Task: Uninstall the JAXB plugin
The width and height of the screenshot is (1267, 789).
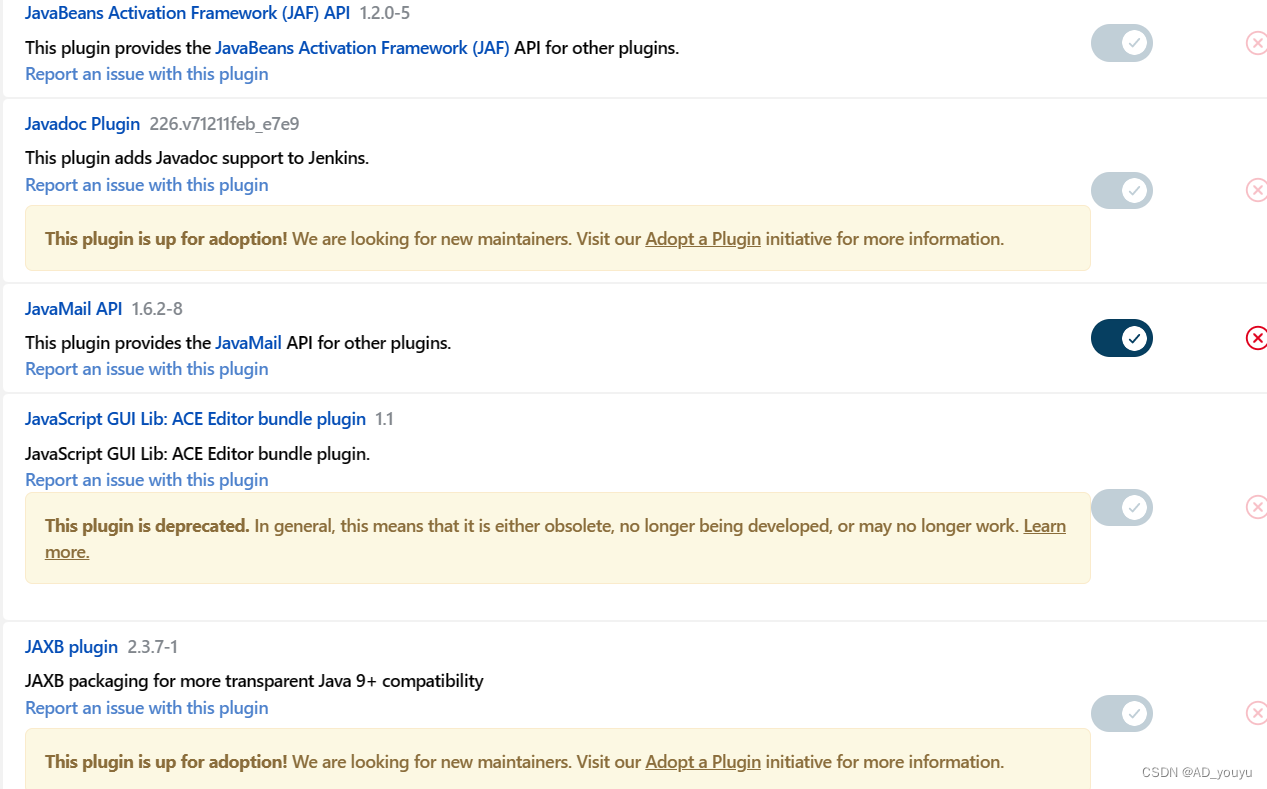Action: point(1257,713)
